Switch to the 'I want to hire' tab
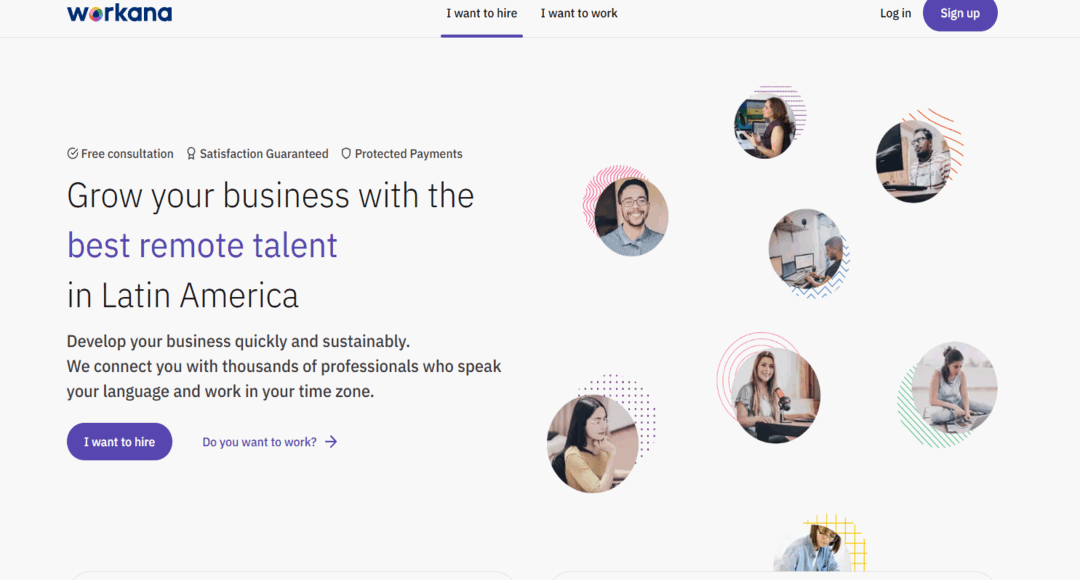Image resolution: width=1080 pixels, height=580 pixels. tap(481, 13)
